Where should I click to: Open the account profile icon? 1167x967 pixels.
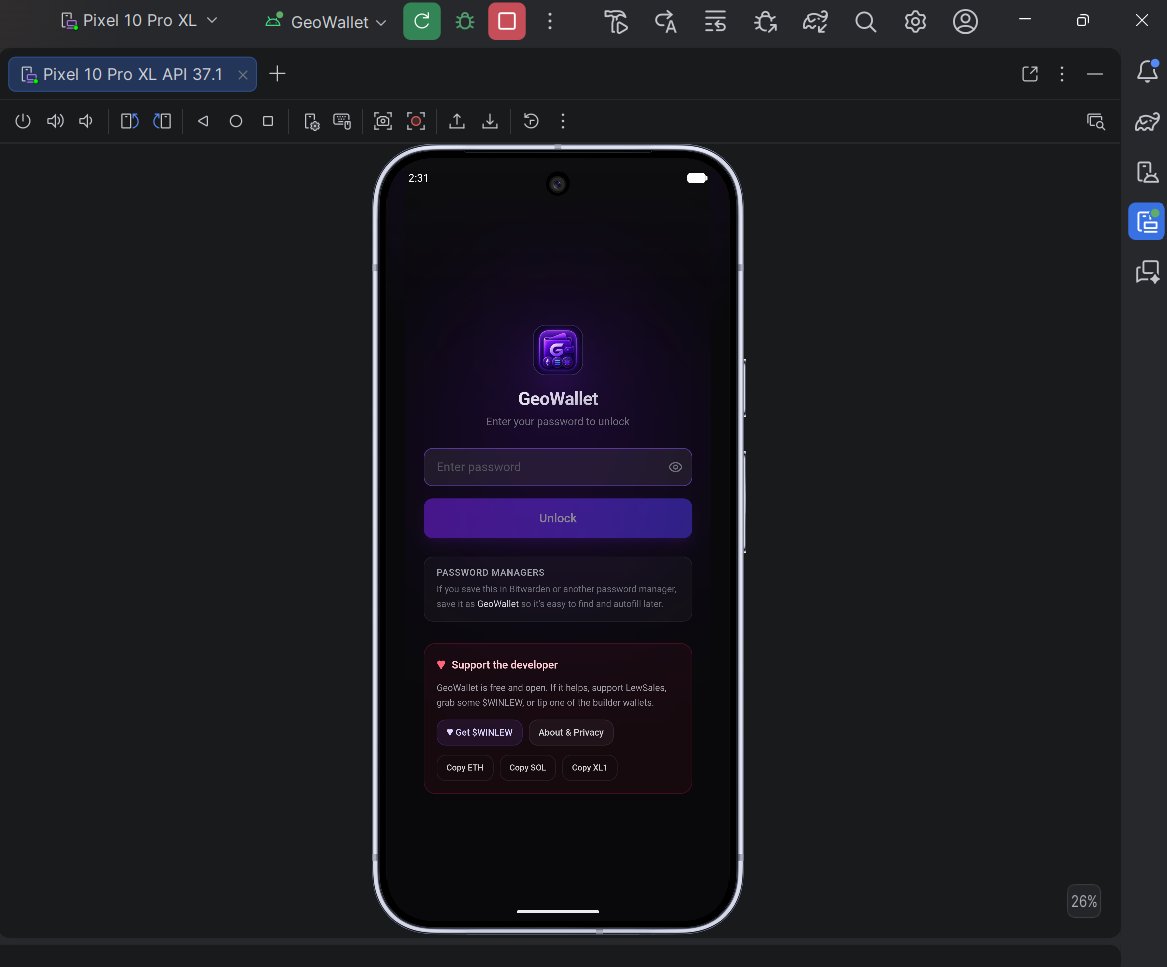click(965, 22)
